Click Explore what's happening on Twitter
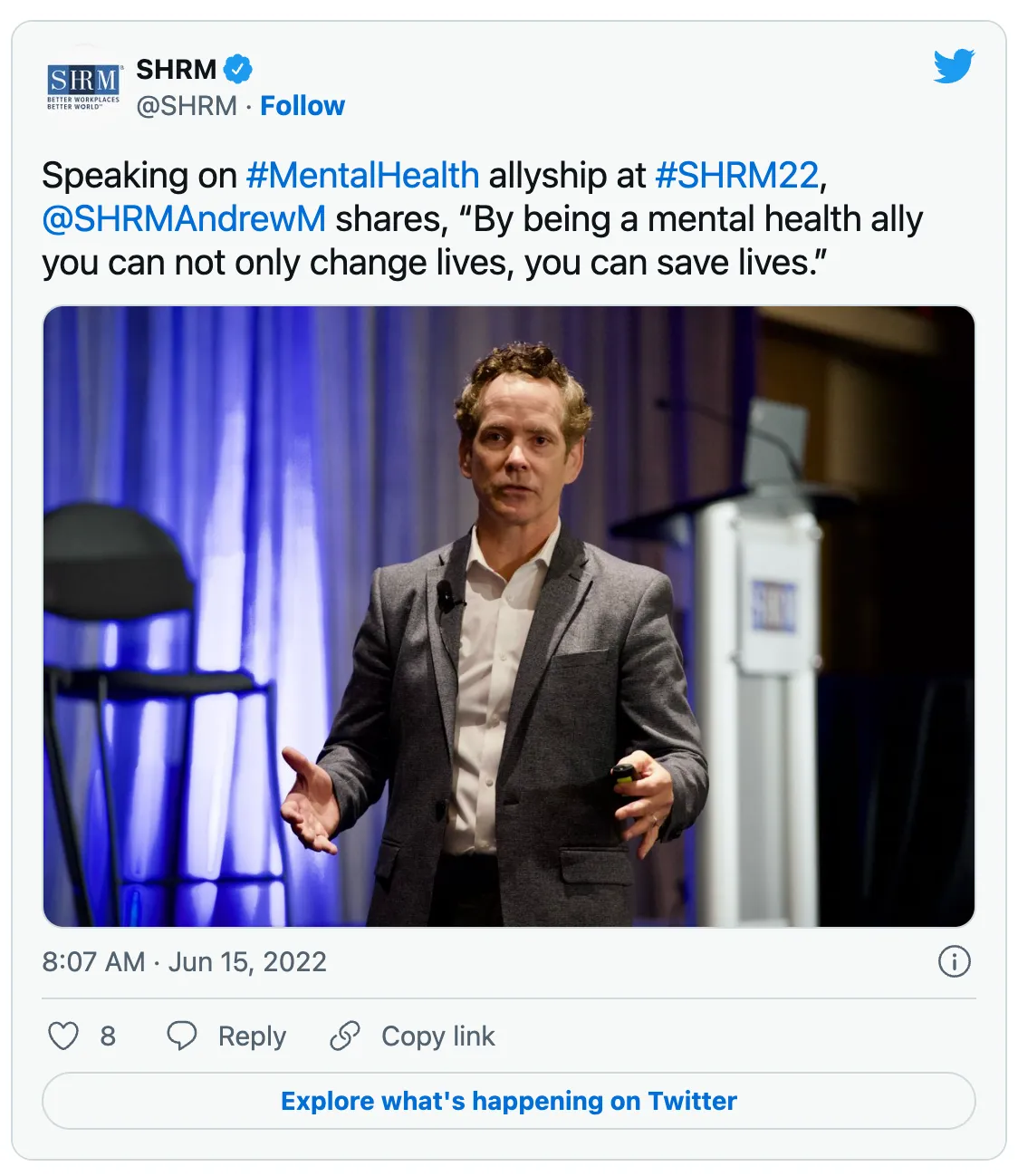The height and width of the screenshot is (1176, 1018). point(509,1101)
